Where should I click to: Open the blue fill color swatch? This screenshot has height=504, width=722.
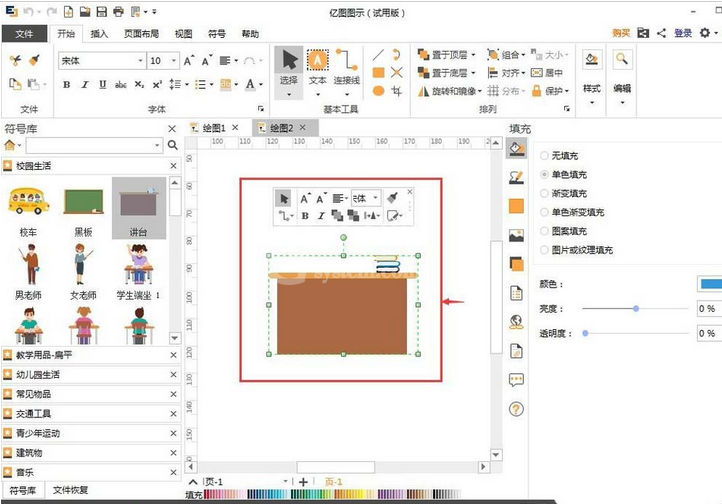point(710,284)
